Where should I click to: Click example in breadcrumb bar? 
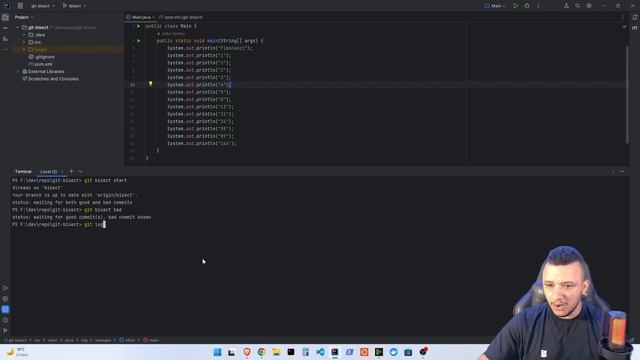pyautogui.click(x=103, y=340)
